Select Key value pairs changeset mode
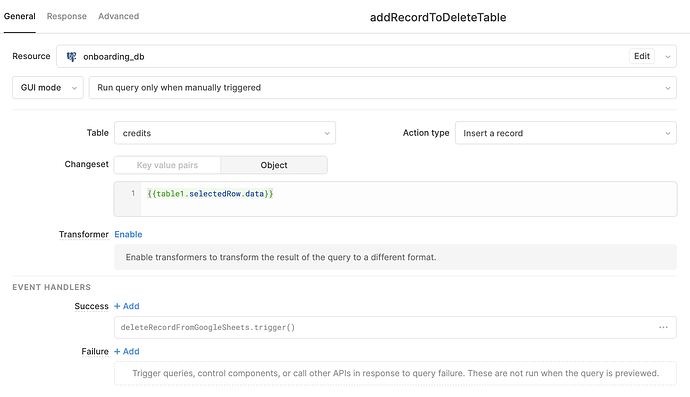The image size is (690, 397). point(167,165)
